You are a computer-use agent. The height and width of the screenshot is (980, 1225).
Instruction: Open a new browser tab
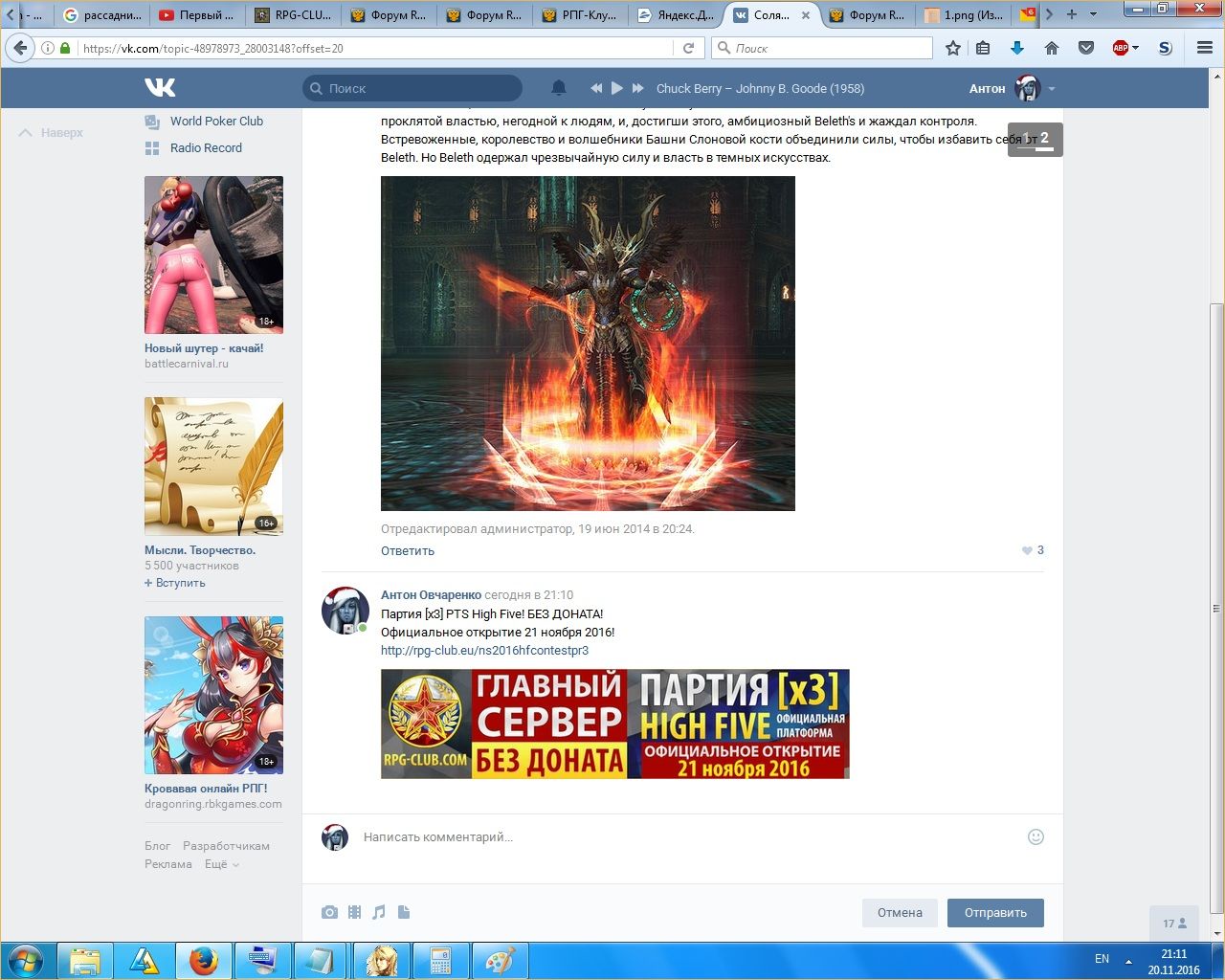click(x=1072, y=14)
